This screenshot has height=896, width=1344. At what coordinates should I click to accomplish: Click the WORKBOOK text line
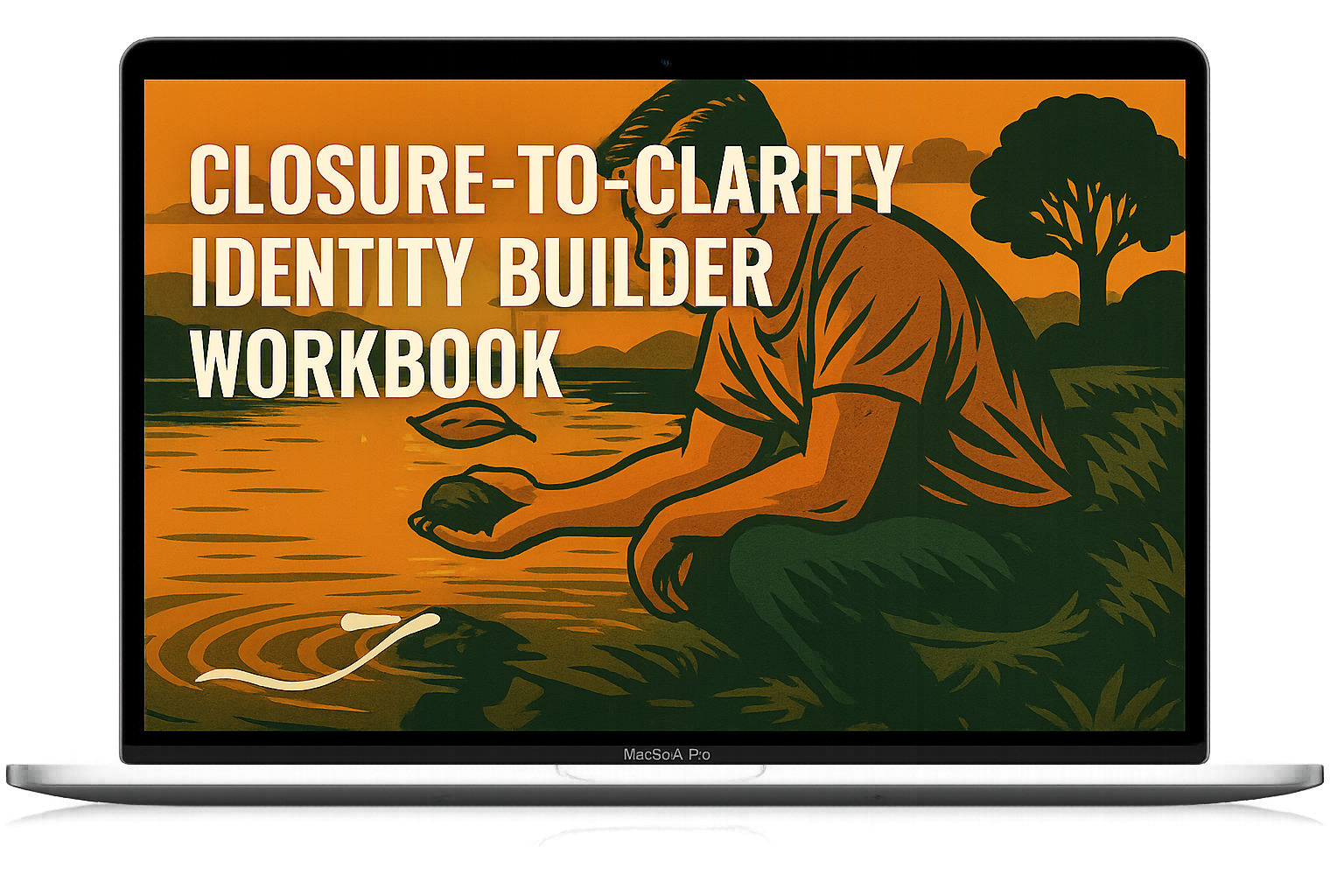[x=376, y=360]
